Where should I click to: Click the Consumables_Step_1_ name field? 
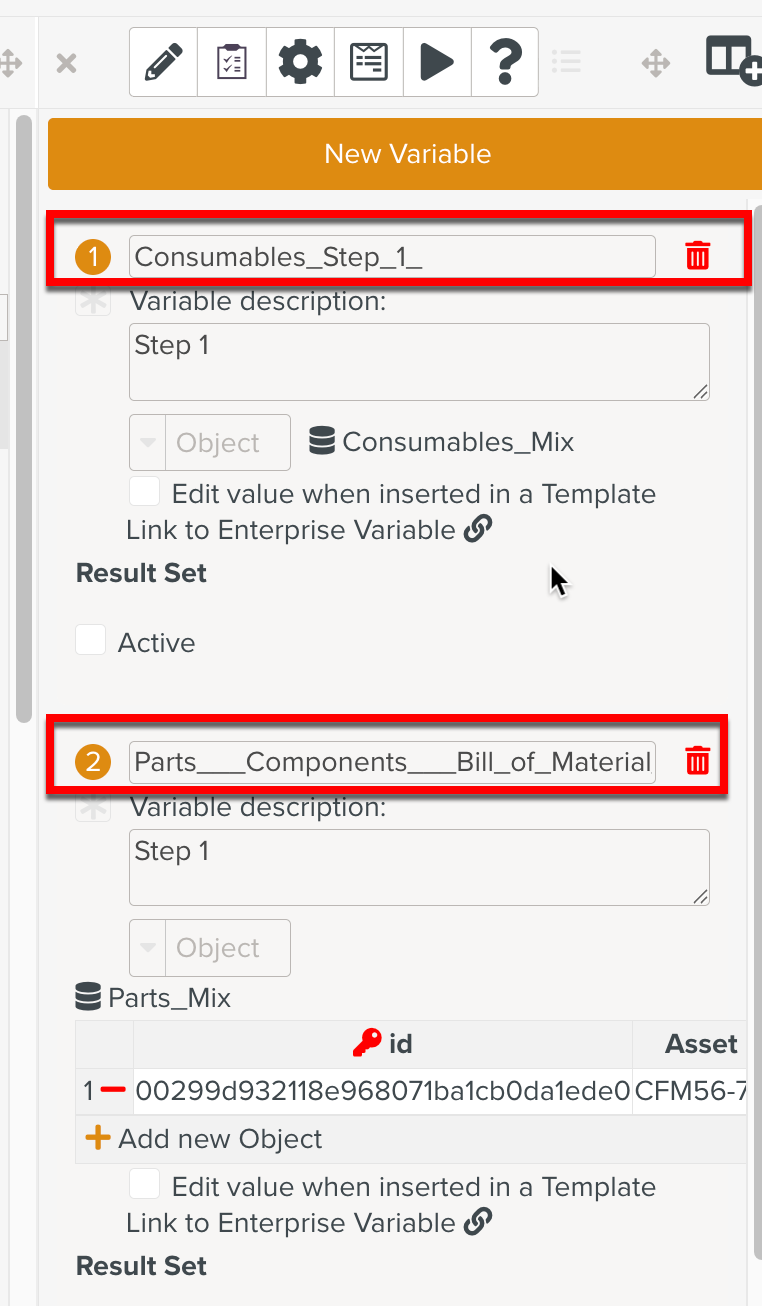point(391,257)
